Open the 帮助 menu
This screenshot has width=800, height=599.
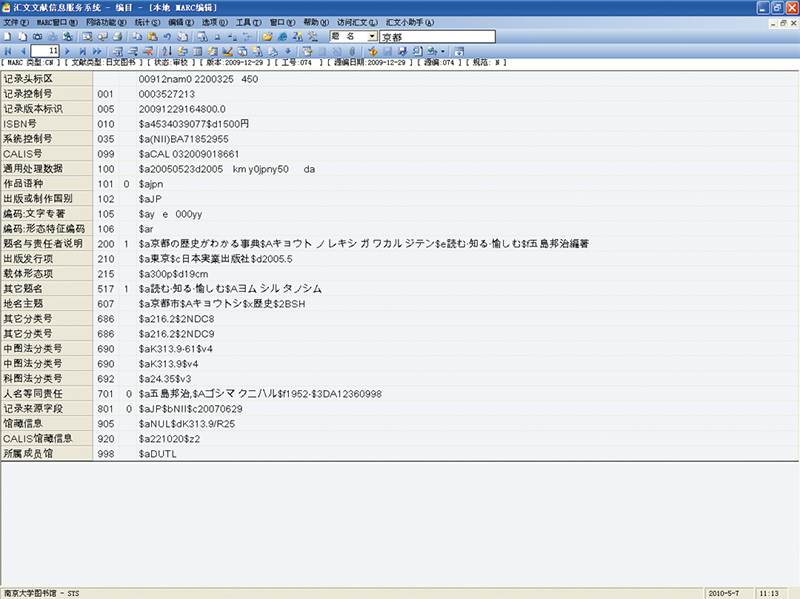316,22
